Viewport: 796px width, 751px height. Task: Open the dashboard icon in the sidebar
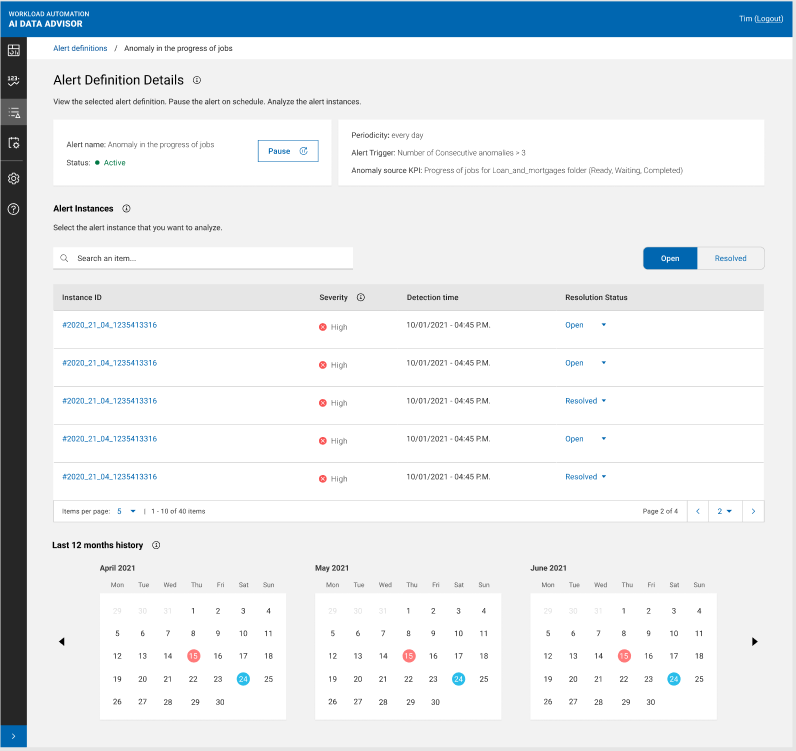click(14, 50)
